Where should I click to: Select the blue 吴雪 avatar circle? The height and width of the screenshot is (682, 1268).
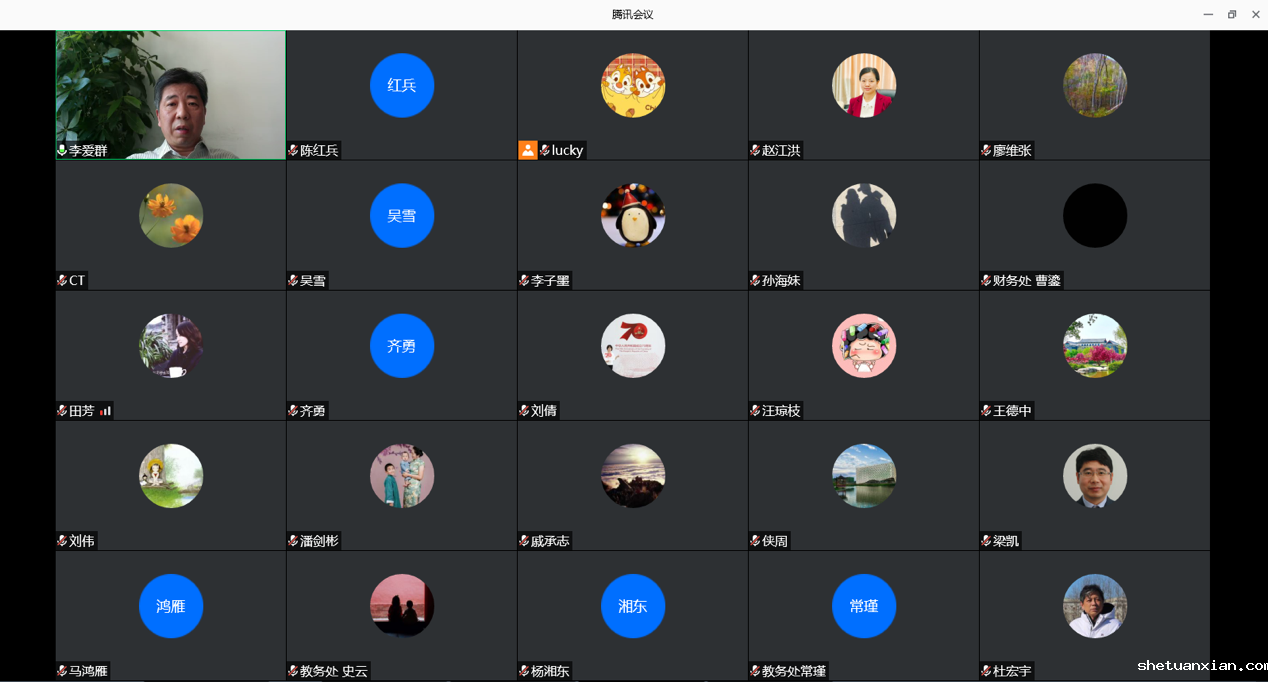click(402, 216)
